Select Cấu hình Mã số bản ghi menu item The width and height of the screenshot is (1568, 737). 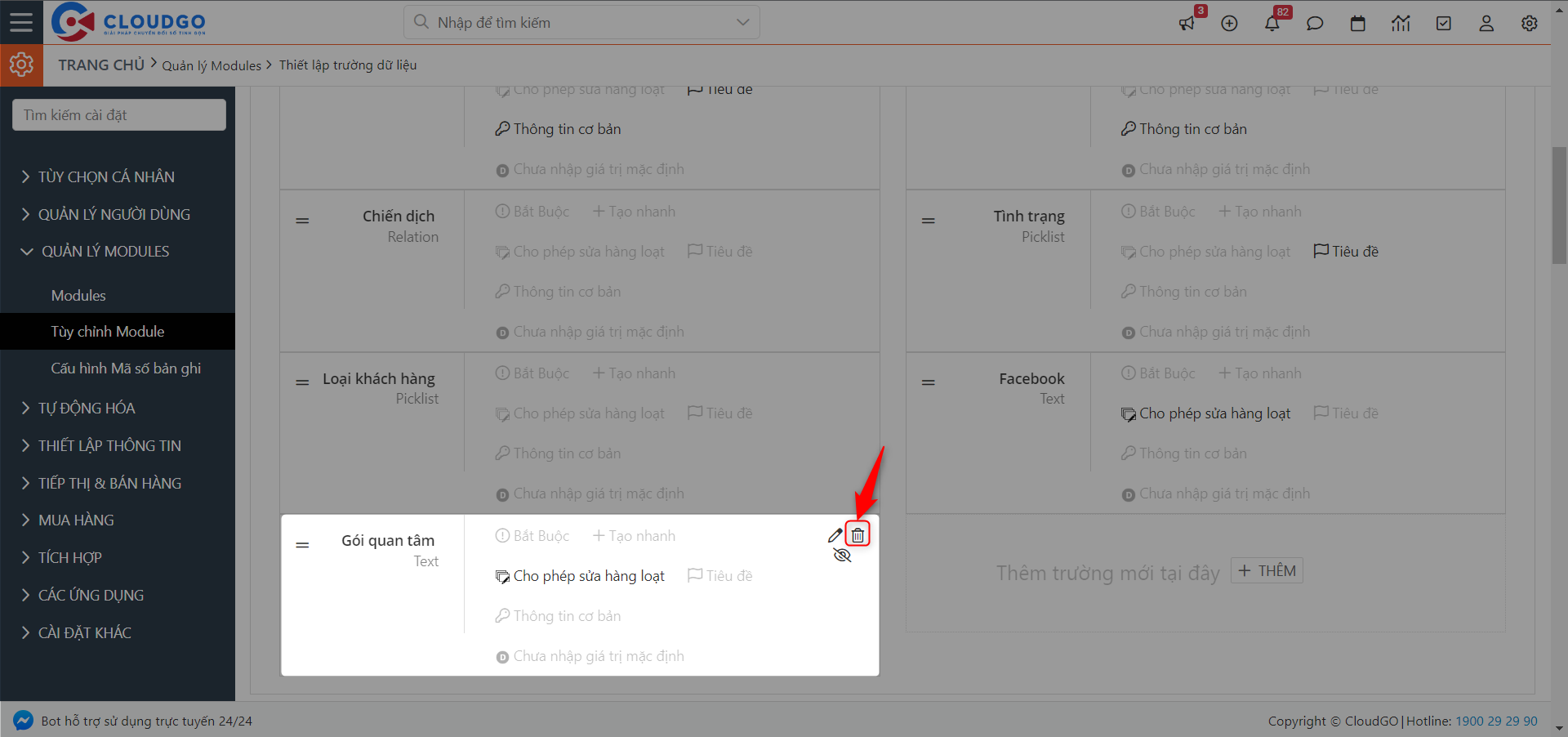click(x=126, y=368)
